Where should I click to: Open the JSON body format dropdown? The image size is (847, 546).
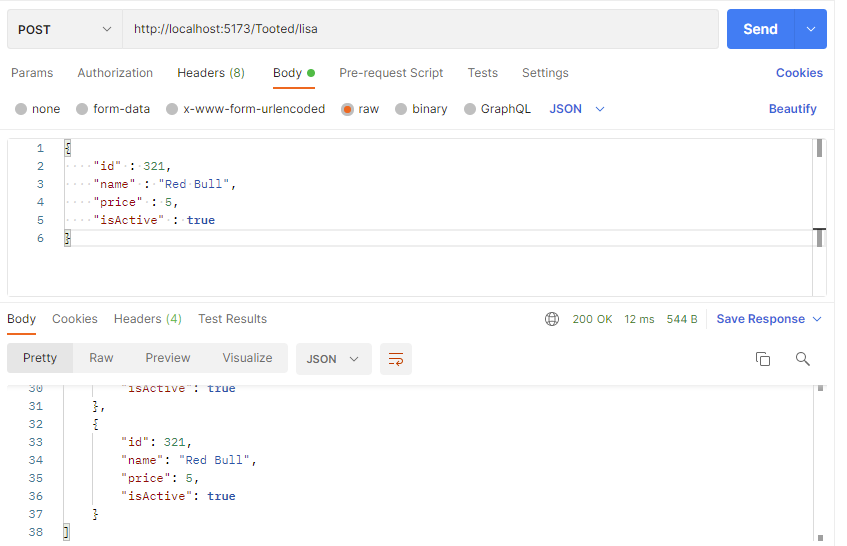coord(577,109)
